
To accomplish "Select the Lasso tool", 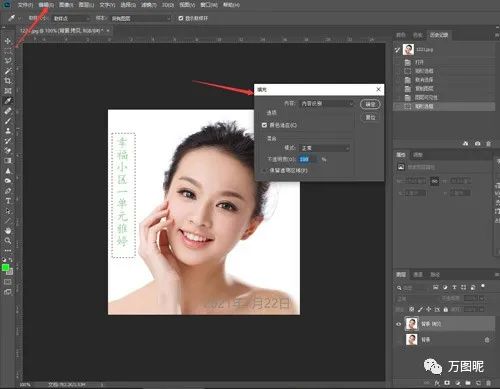I will (x=8, y=61).
